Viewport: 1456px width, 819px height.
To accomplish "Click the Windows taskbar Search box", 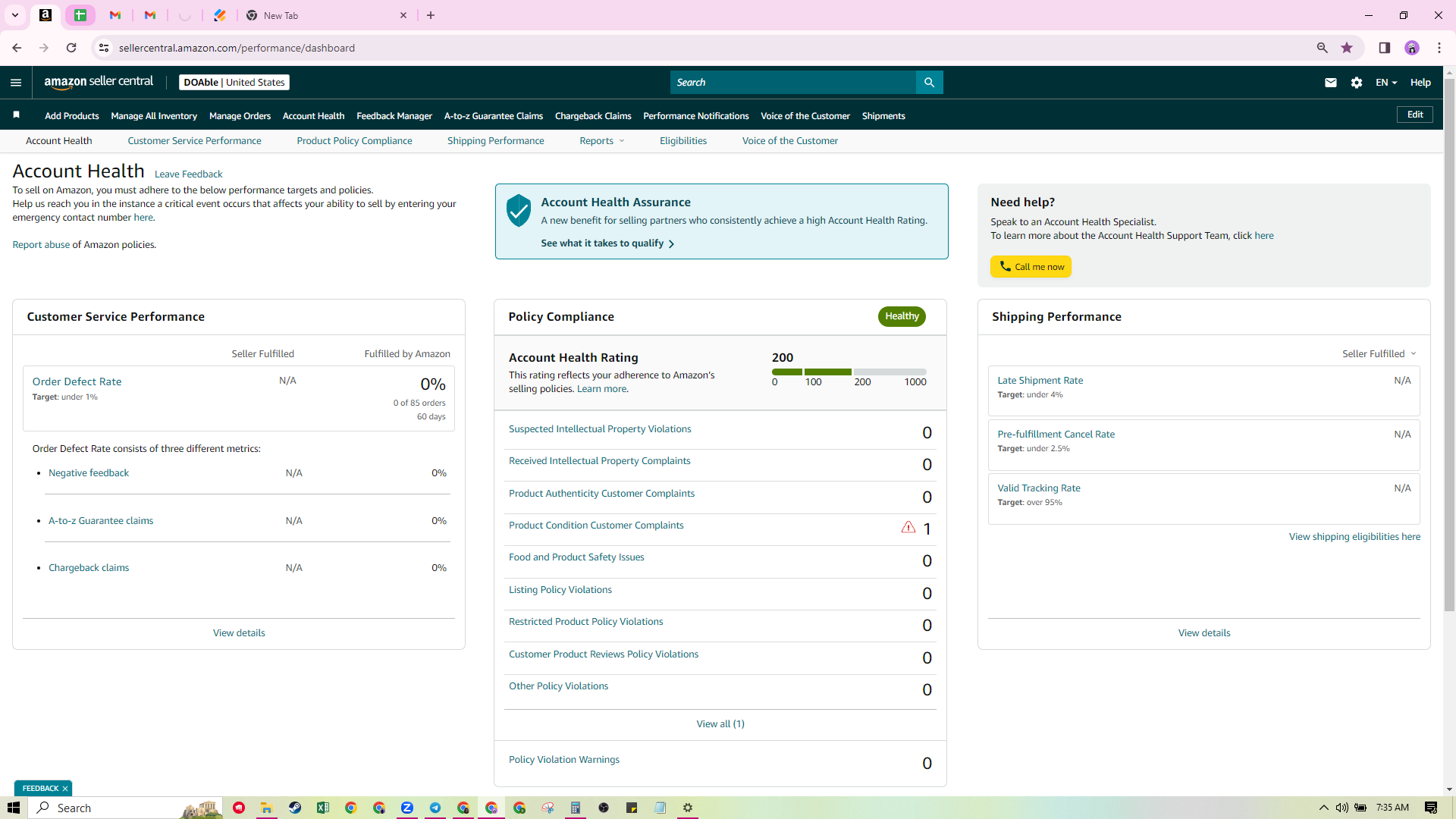I will [x=126, y=808].
